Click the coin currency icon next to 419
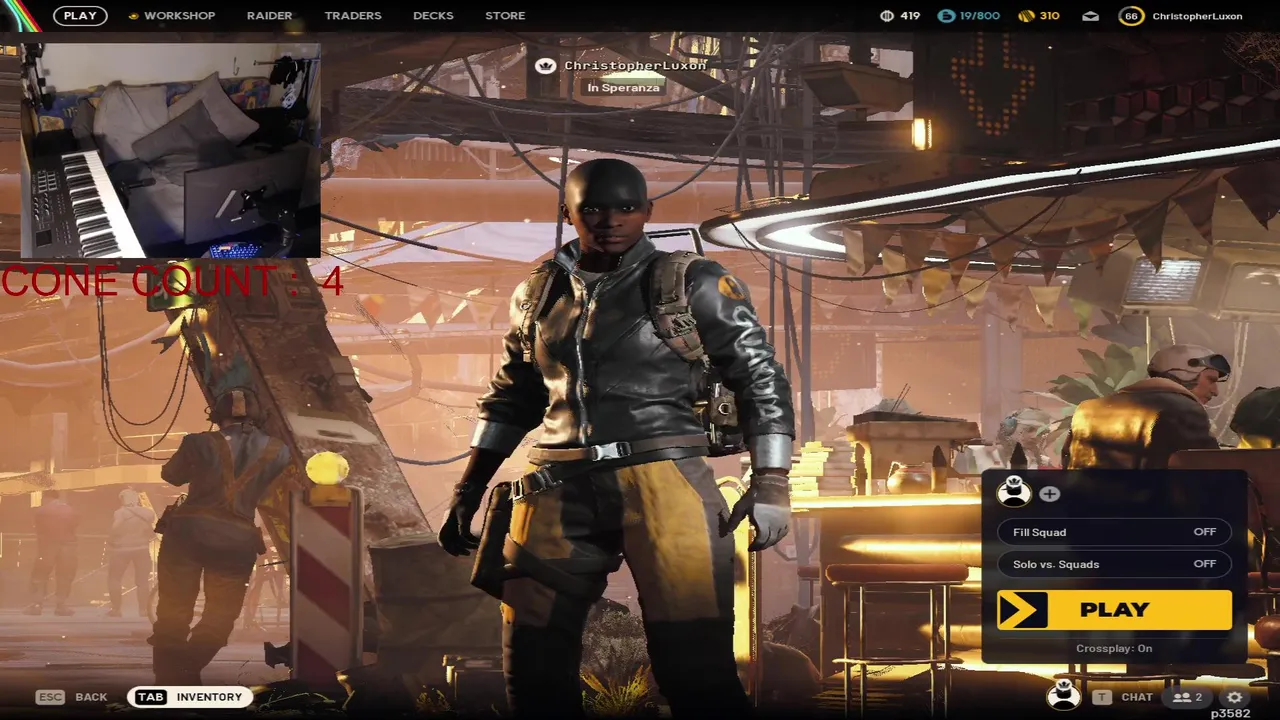This screenshot has width=1280, height=720. click(x=886, y=16)
